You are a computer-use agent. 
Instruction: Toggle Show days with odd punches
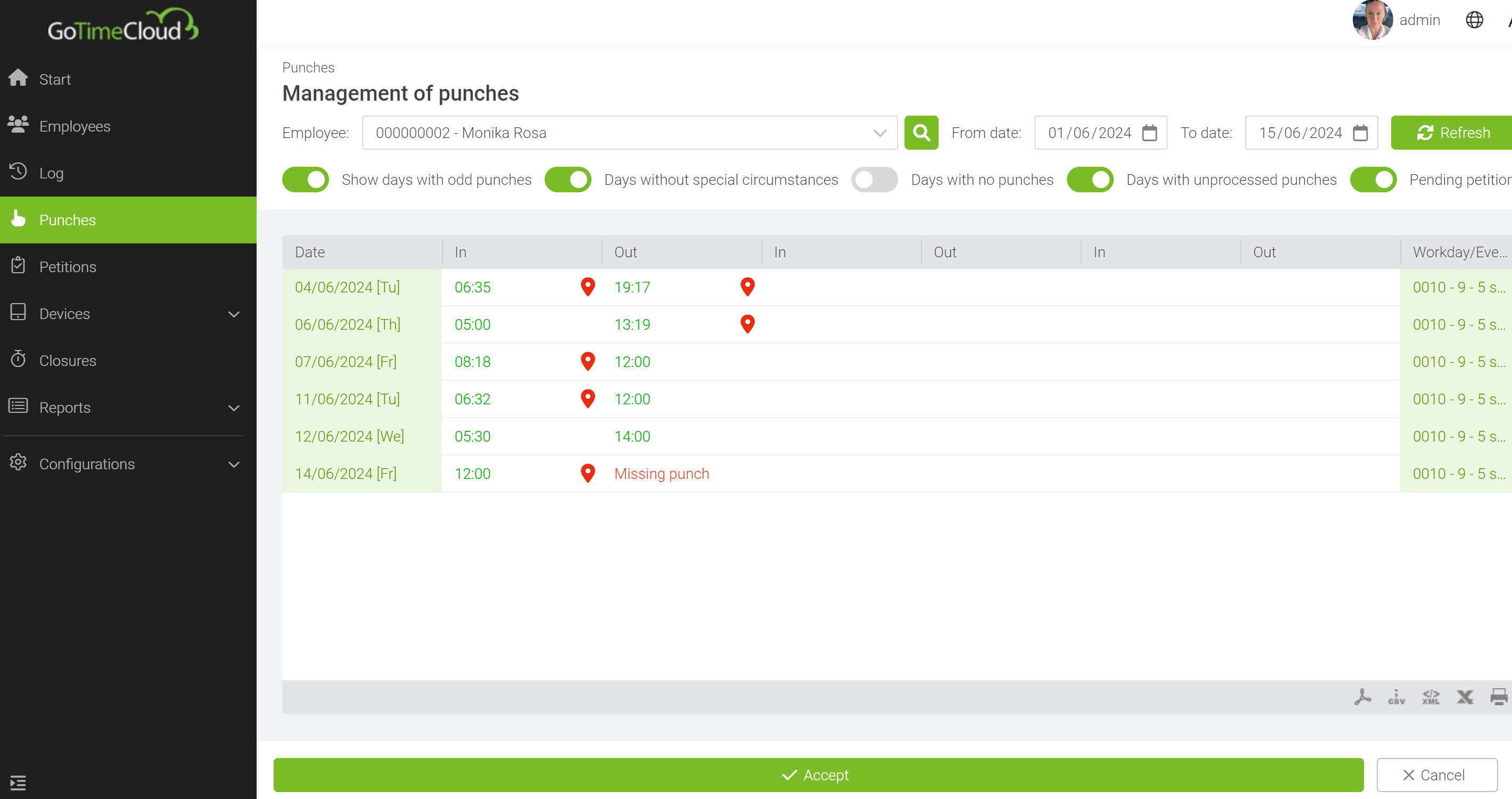305,180
